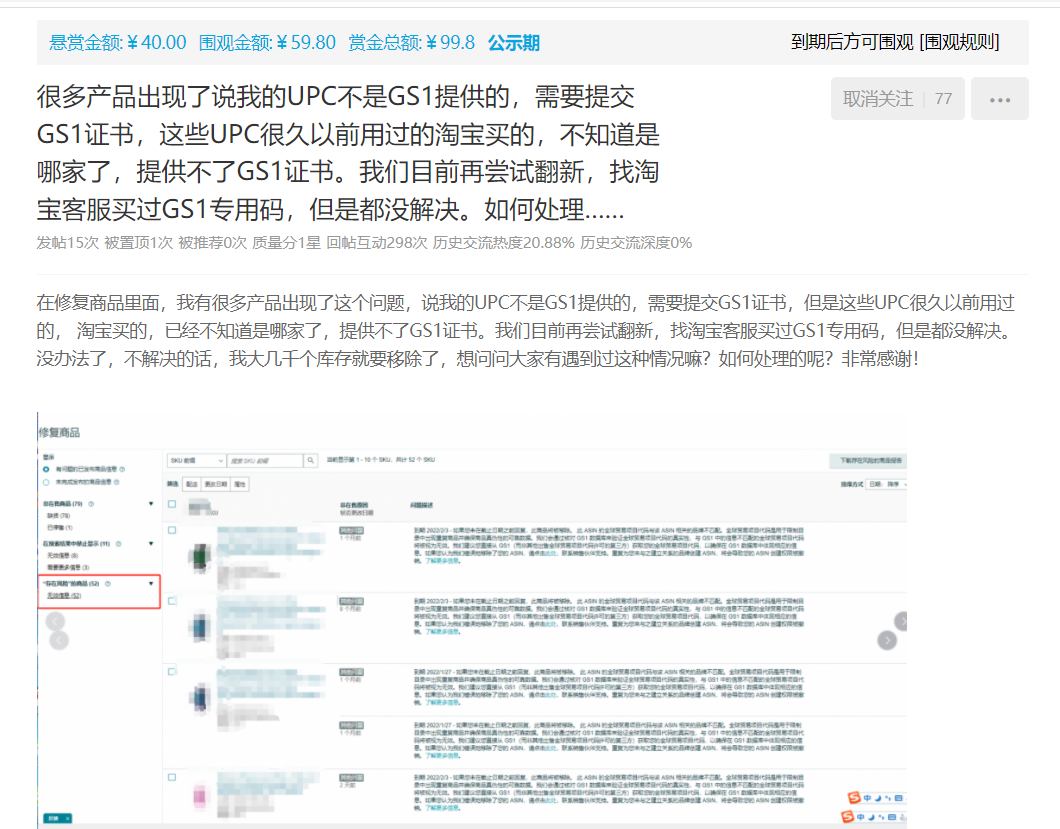Viewport: 1060px width, 829px height.
Task: Select the 赏金总额: ¥99.8 text
Action: pyautogui.click(x=411, y=43)
